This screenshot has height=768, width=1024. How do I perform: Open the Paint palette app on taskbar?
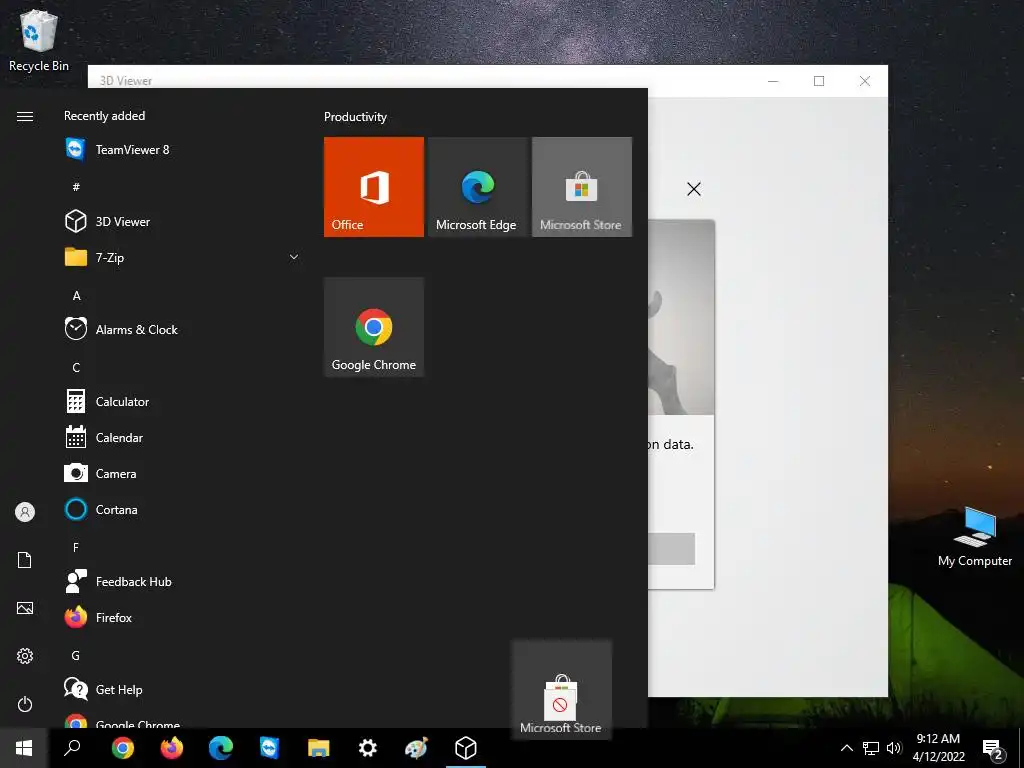(417, 748)
